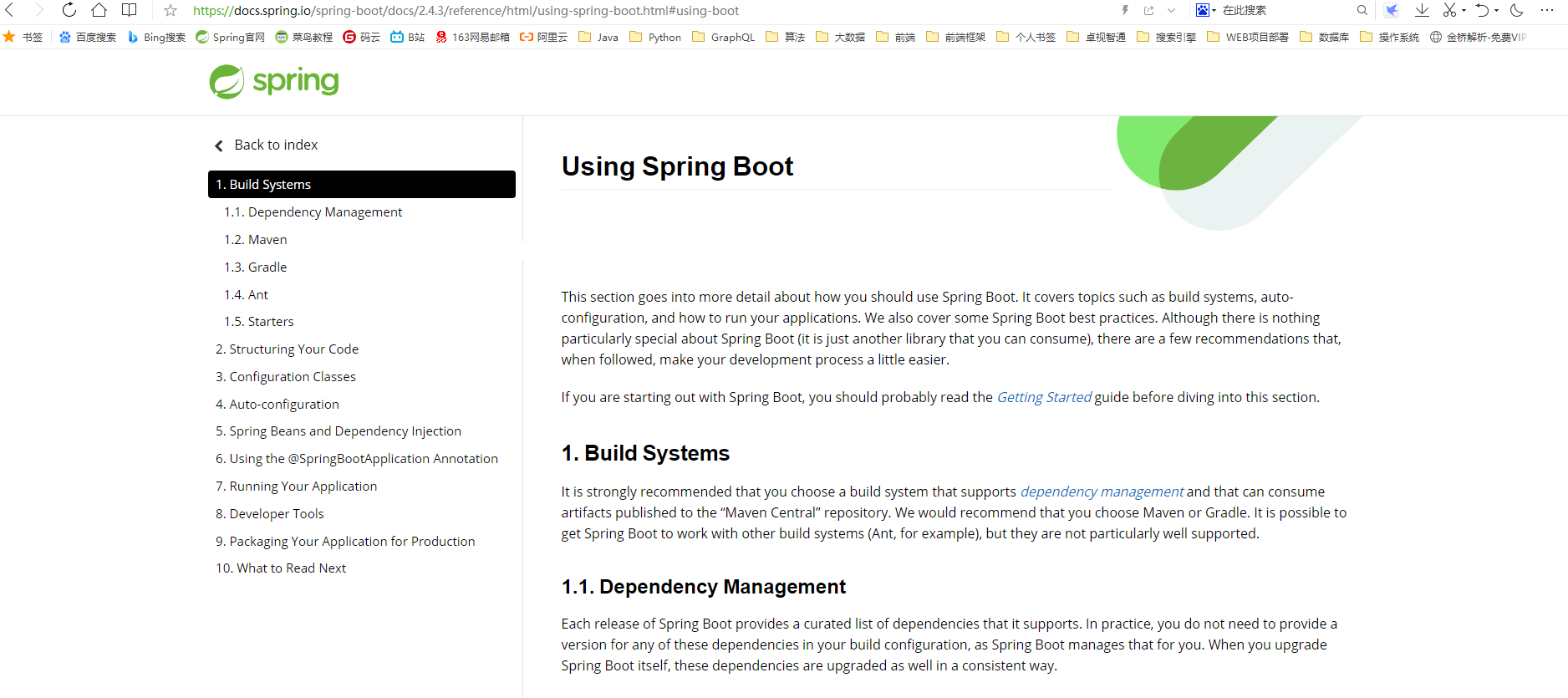Follow the Getting Started guide link

(x=1044, y=397)
